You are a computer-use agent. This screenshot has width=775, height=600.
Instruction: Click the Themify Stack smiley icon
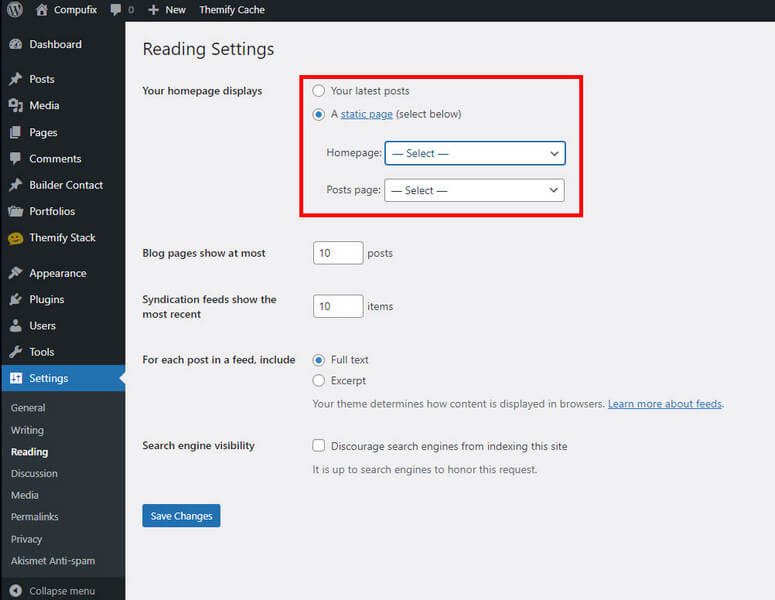point(15,238)
